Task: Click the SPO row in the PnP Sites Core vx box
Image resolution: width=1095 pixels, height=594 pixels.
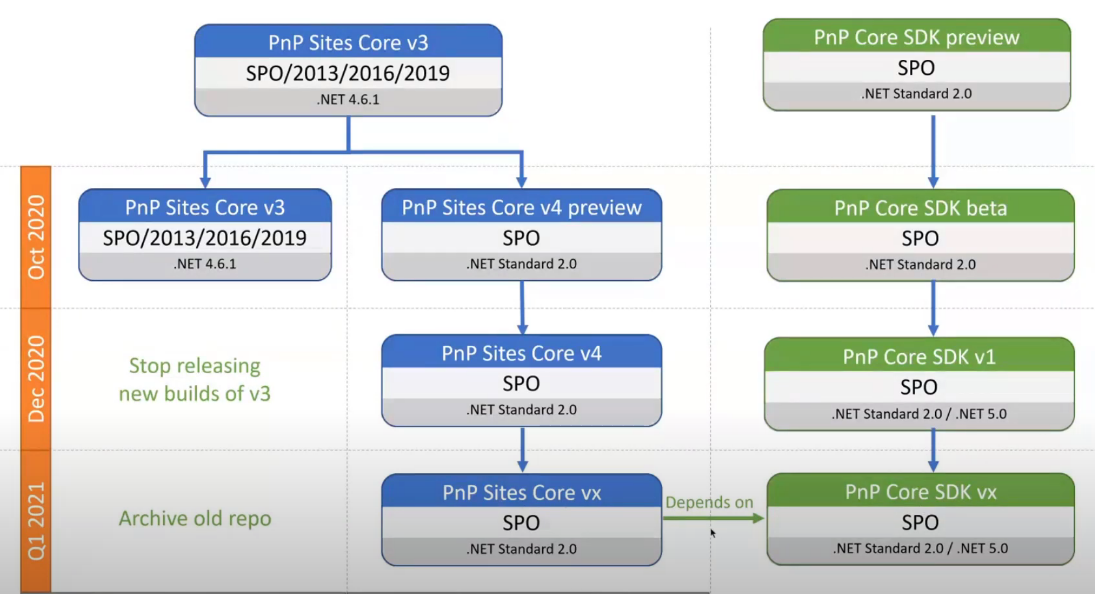Action: 521,522
